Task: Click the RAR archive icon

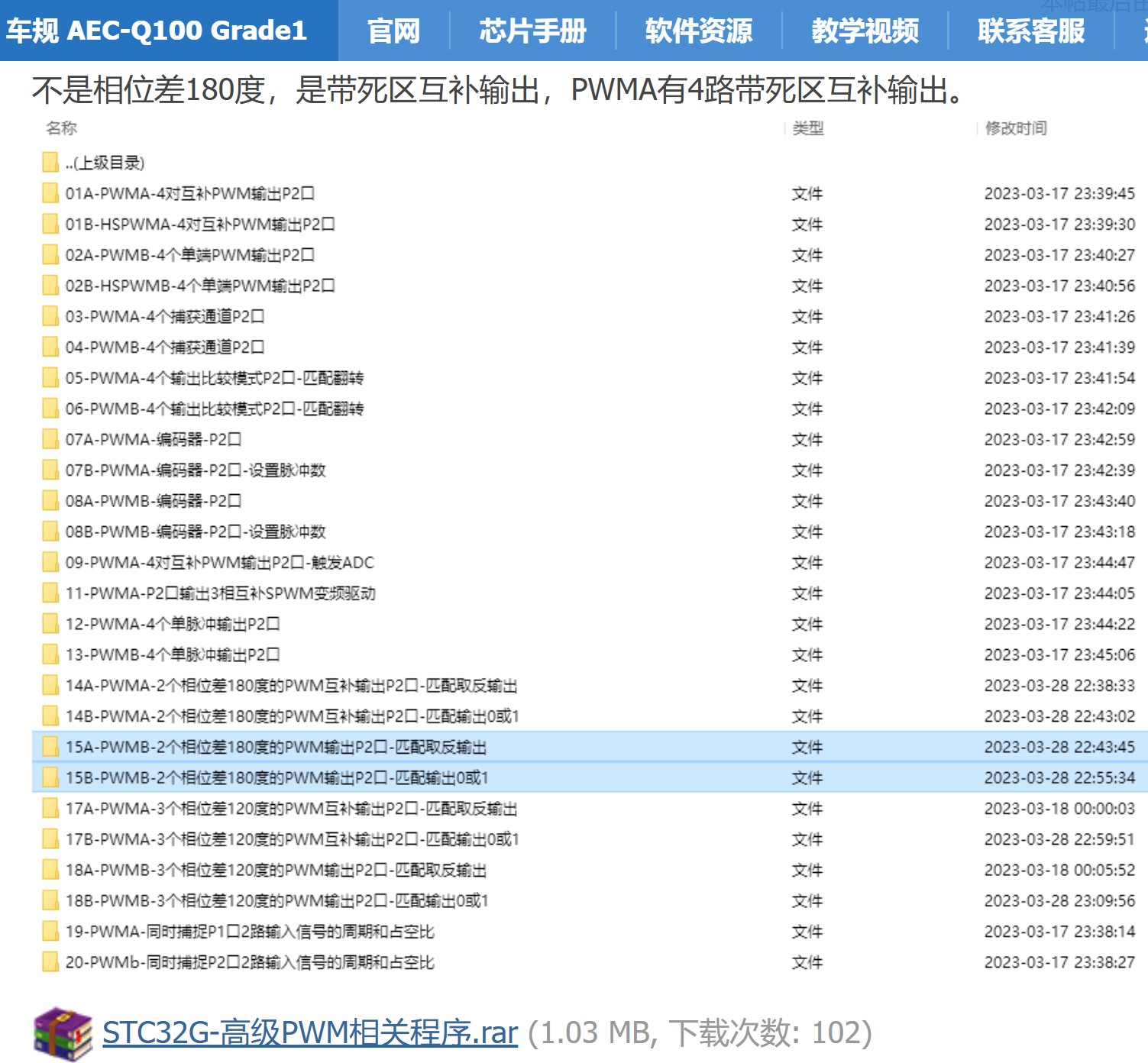Action: pos(63,1033)
